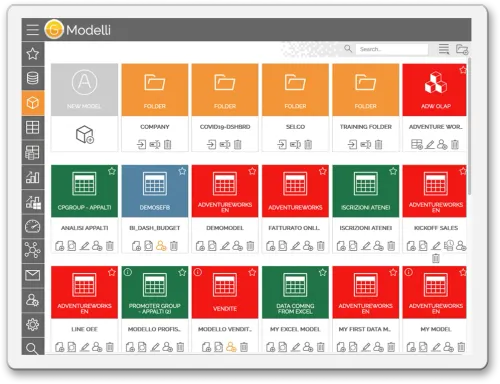Open the stacked tables sidebar icon
Image resolution: width=500 pixels, height=384 pixels.
point(33,152)
